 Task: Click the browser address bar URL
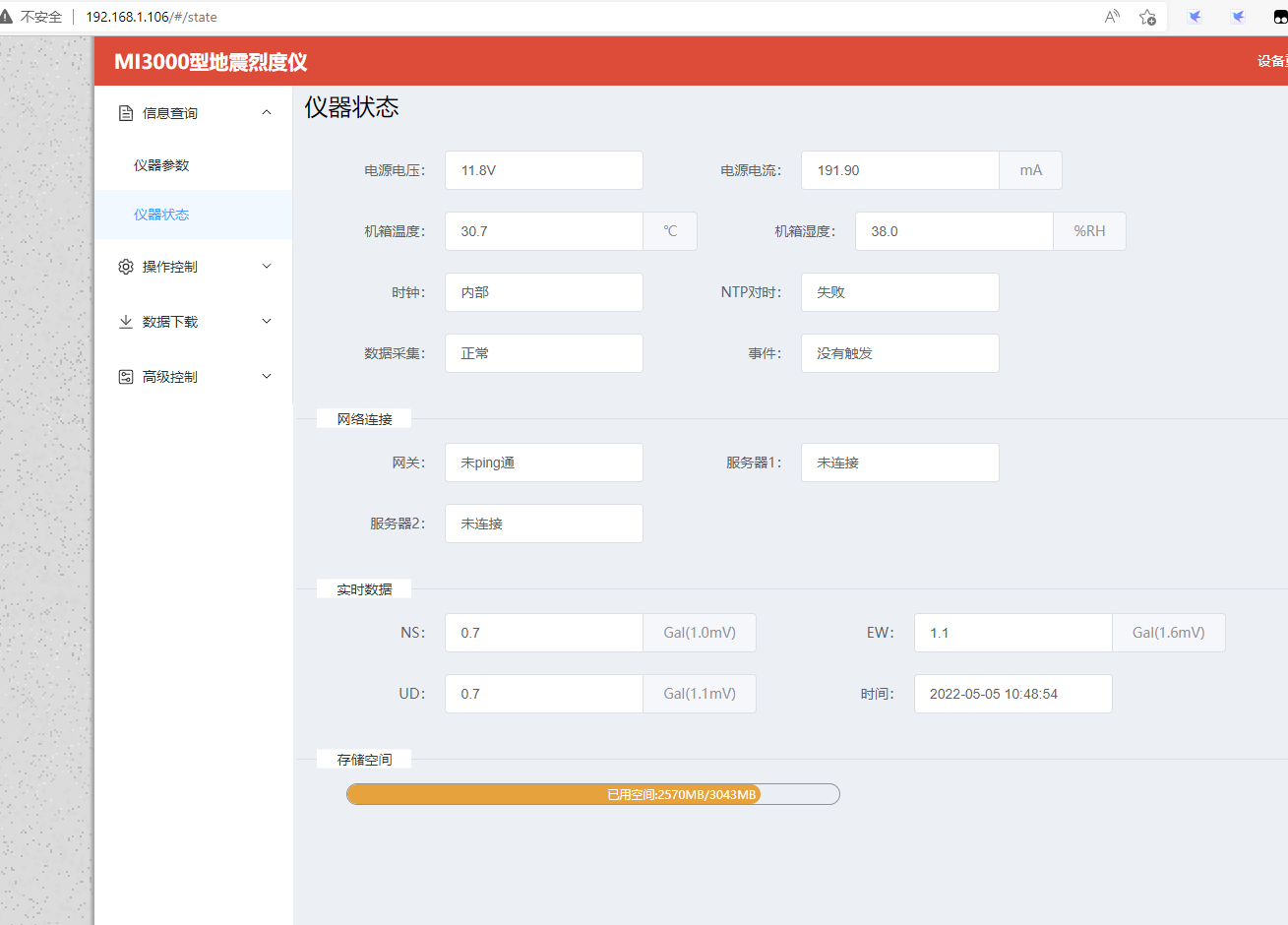click(152, 17)
